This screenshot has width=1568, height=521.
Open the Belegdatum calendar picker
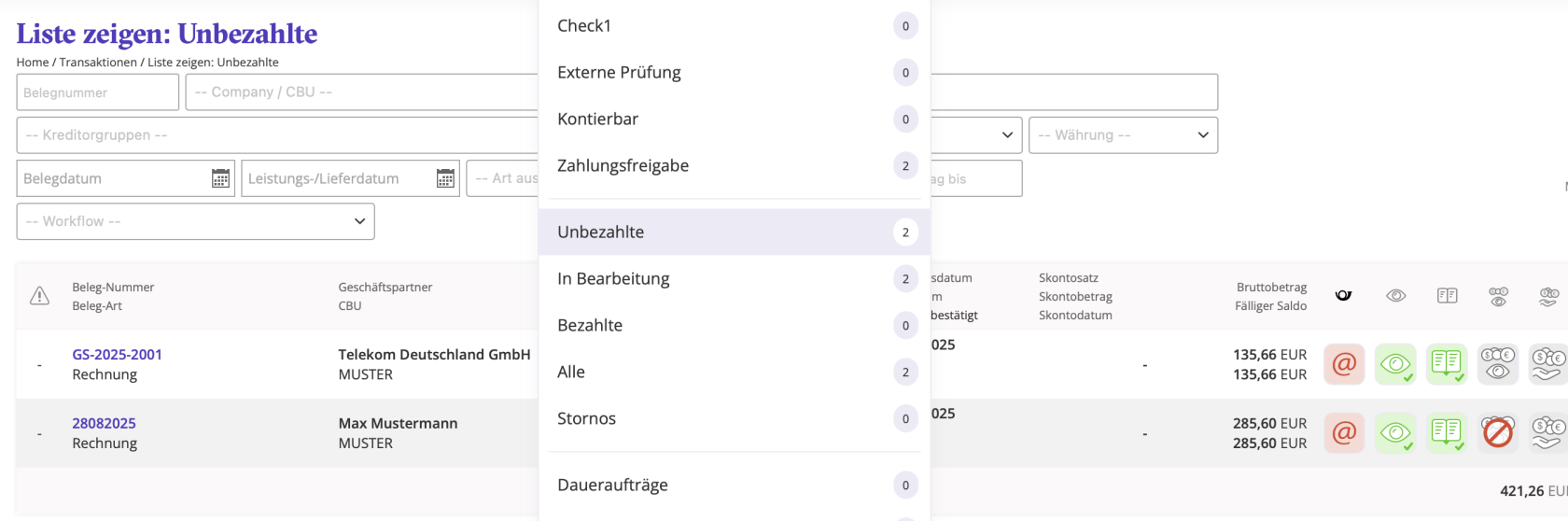(x=220, y=178)
